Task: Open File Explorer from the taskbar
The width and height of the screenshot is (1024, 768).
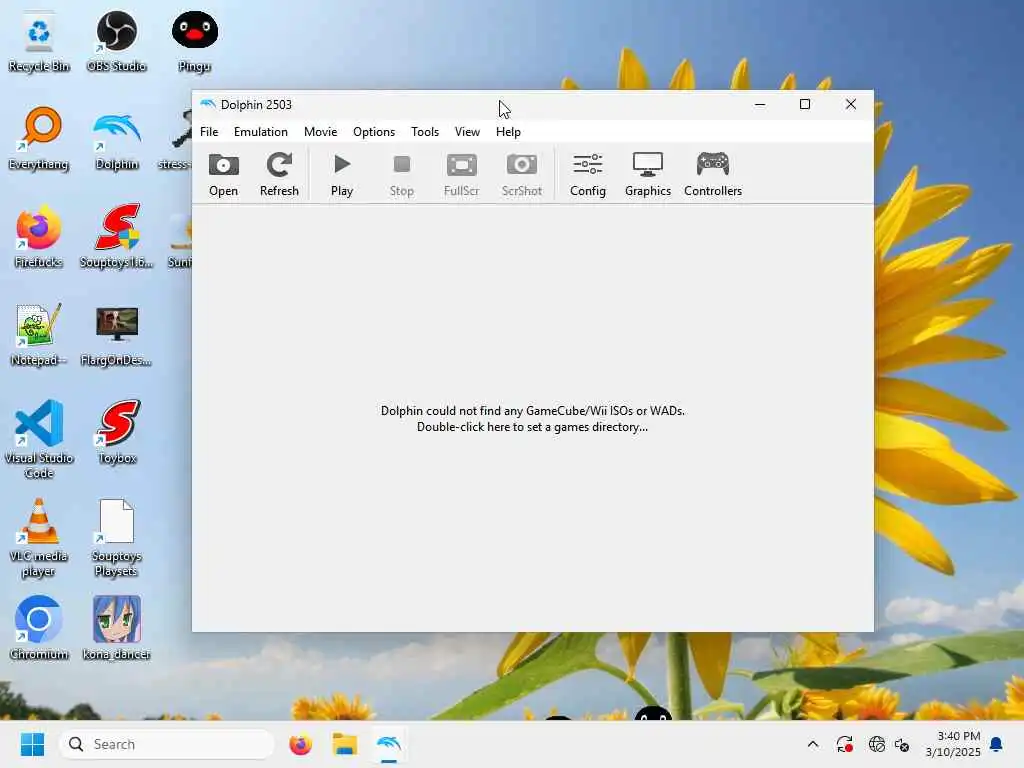Action: [x=345, y=744]
